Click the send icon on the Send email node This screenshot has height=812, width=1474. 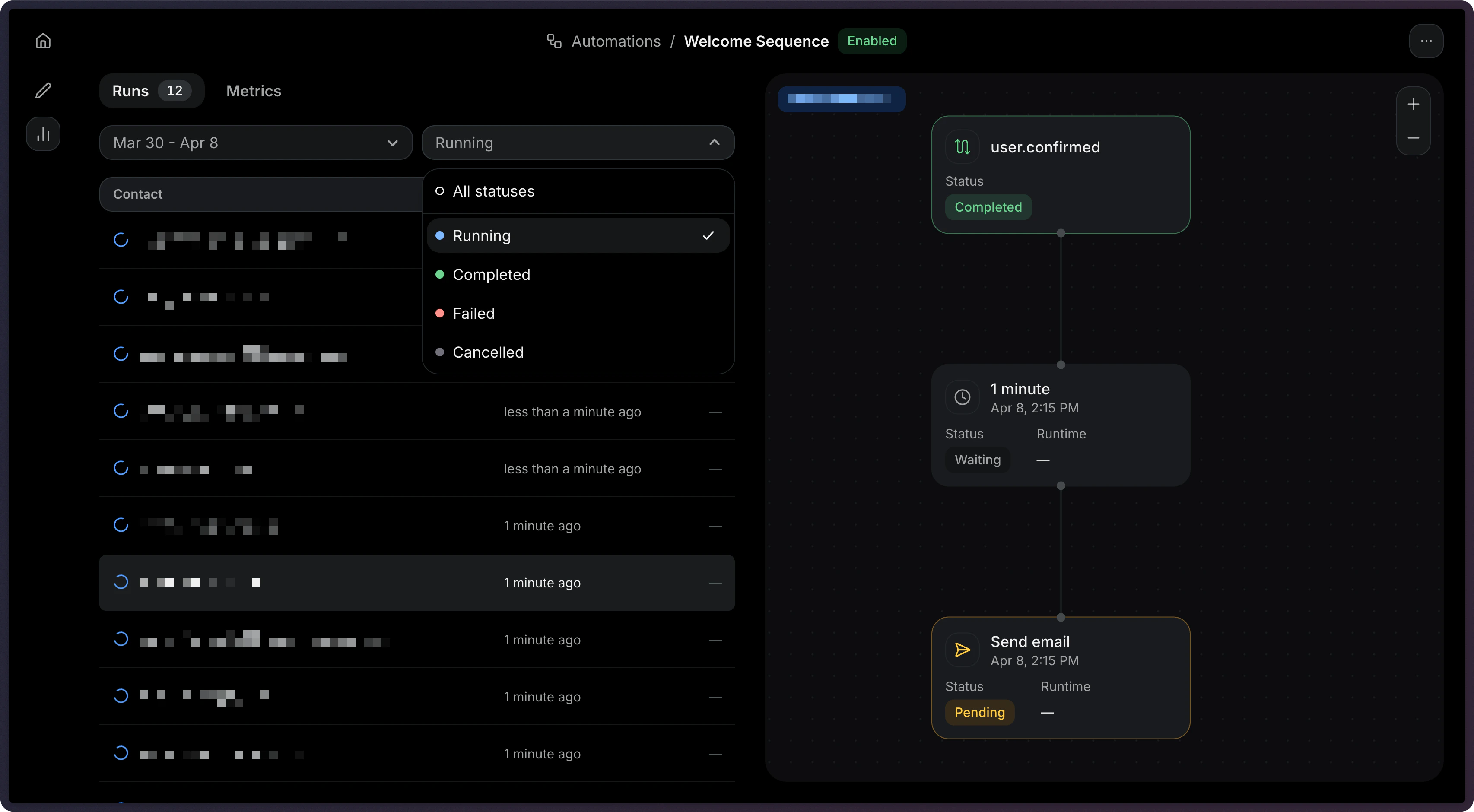click(x=962, y=650)
